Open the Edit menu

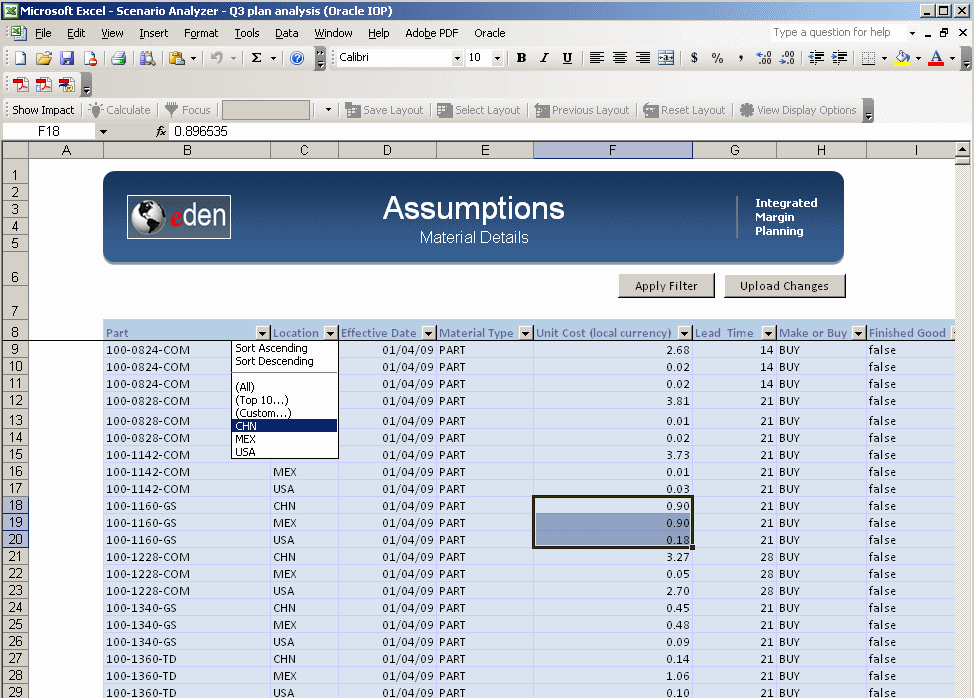pyautogui.click(x=76, y=33)
